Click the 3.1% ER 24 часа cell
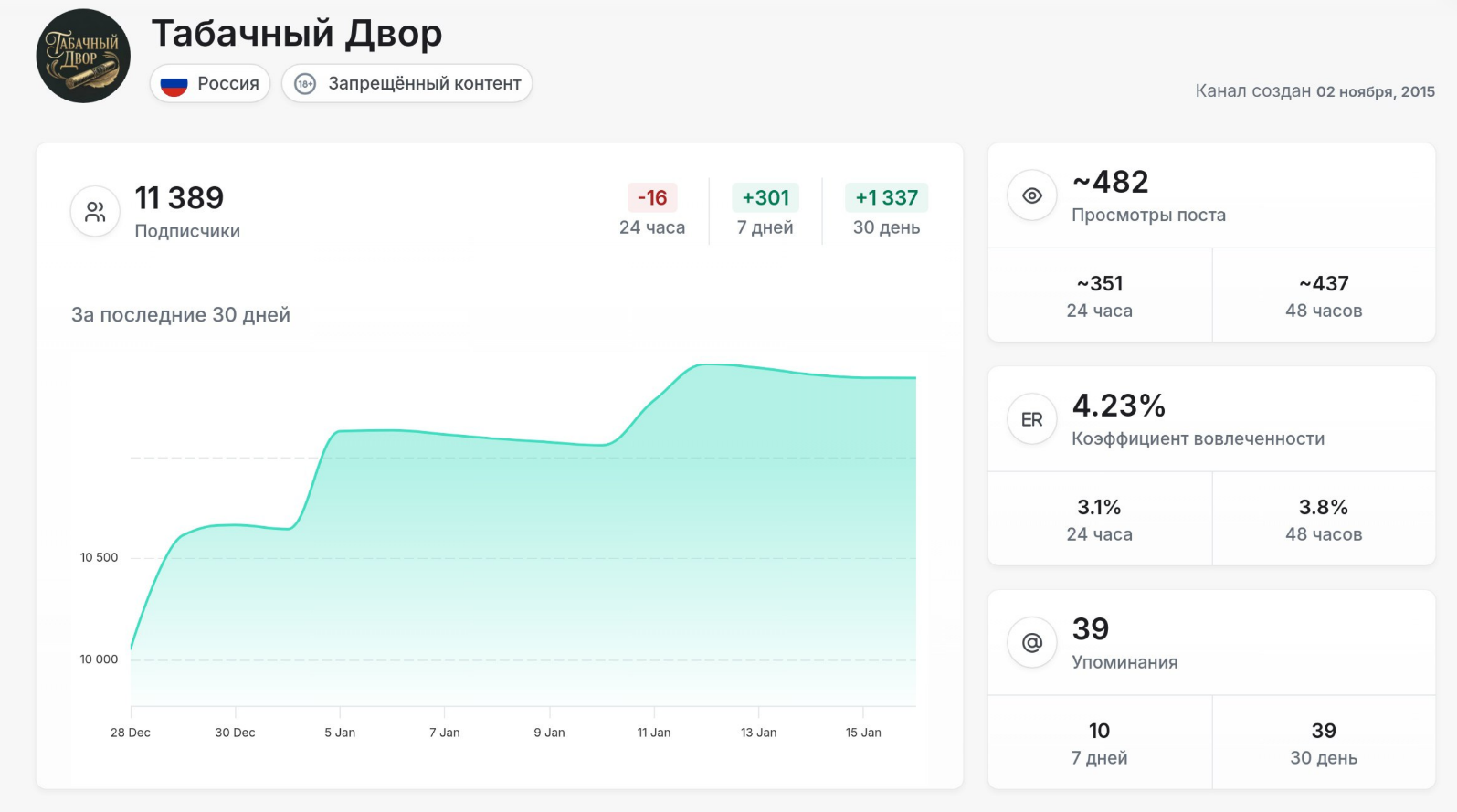This screenshot has width=1457, height=812. [1100, 520]
